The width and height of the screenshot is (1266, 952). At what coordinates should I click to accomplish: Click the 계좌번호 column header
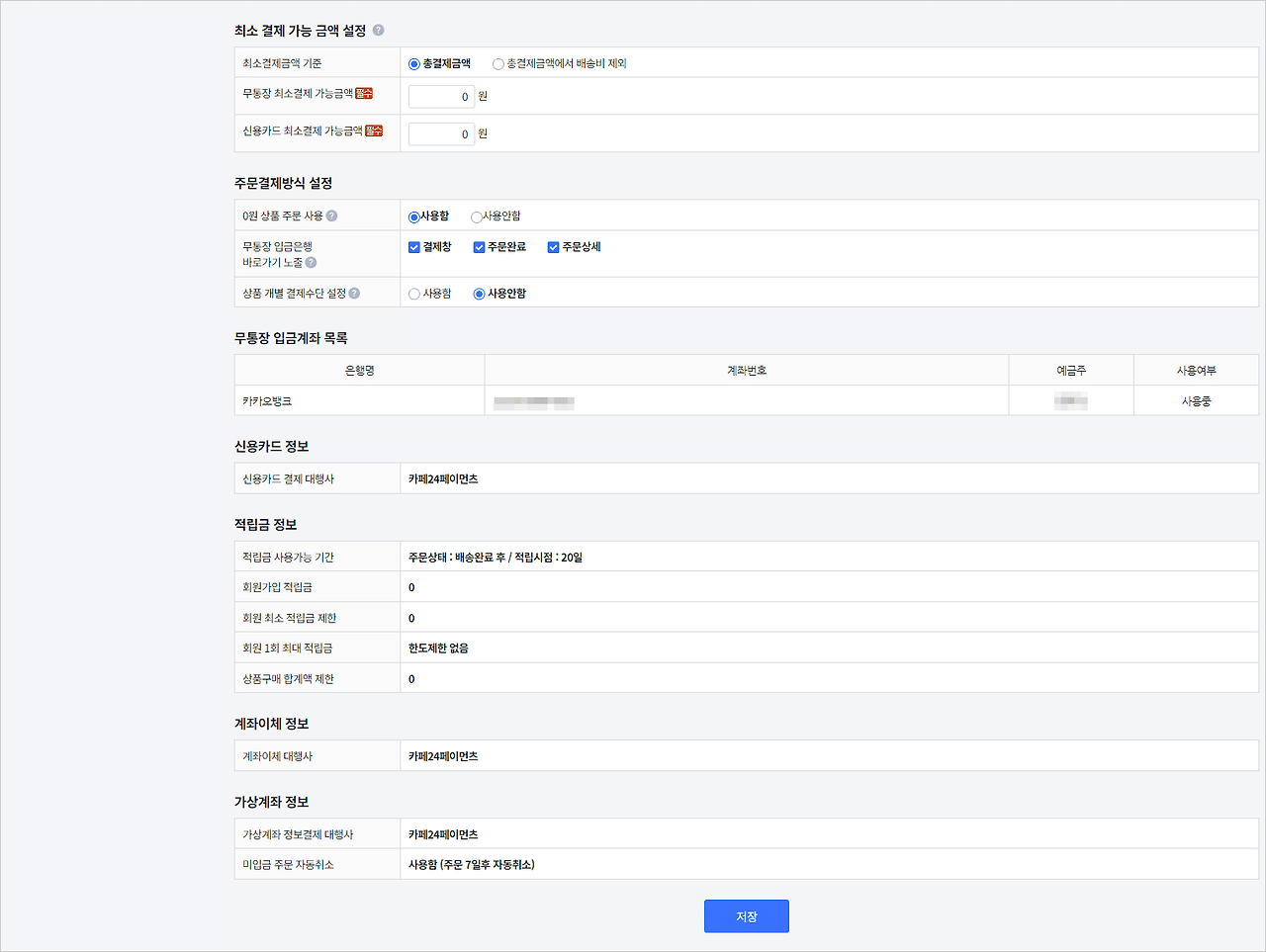click(747, 370)
